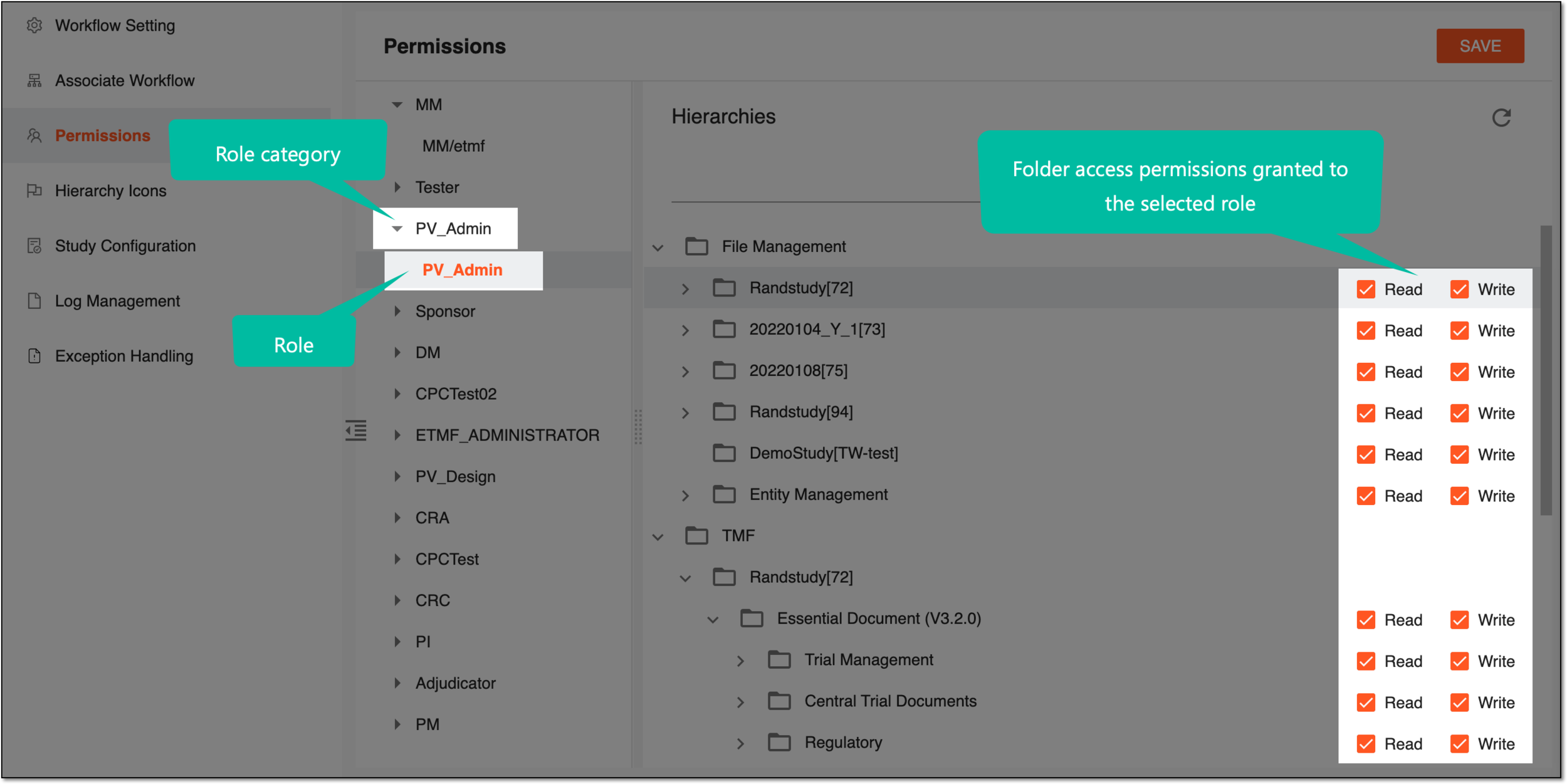Click the 20220104_Y_1[73] folder icon
Image resolution: width=1567 pixels, height=784 pixels.
pyautogui.click(x=724, y=329)
